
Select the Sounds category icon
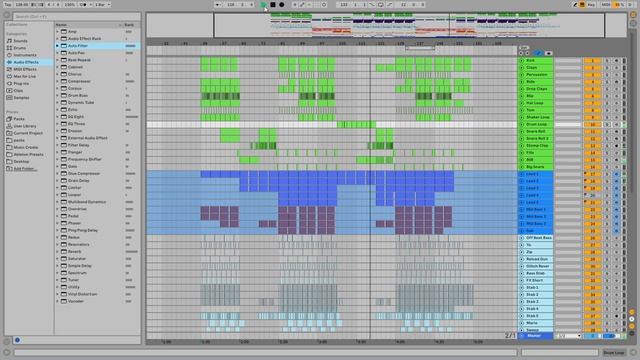click(9, 41)
